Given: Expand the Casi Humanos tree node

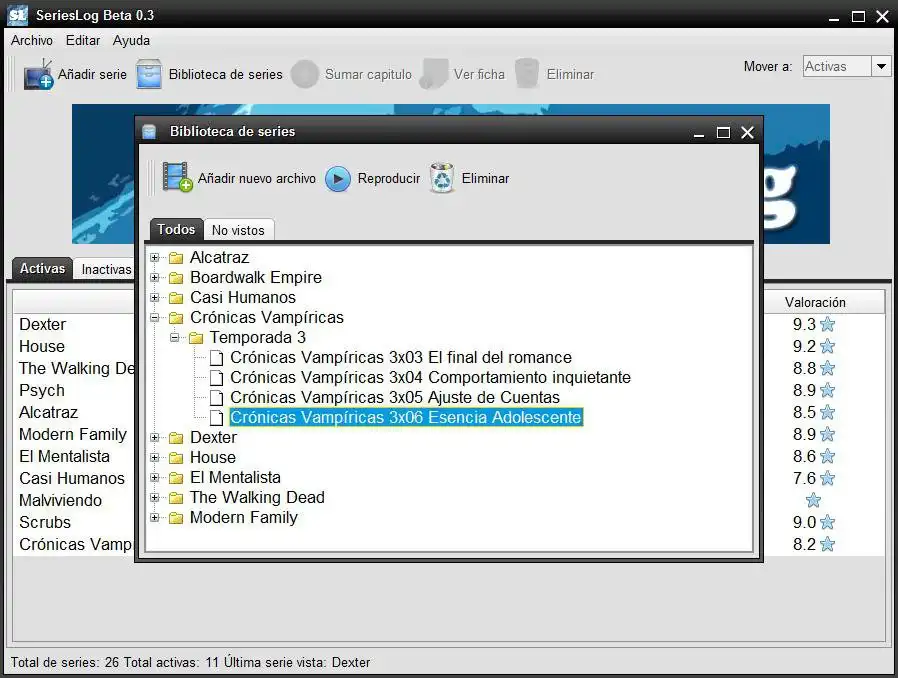Looking at the screenshot, I should (x=155, y=298).
